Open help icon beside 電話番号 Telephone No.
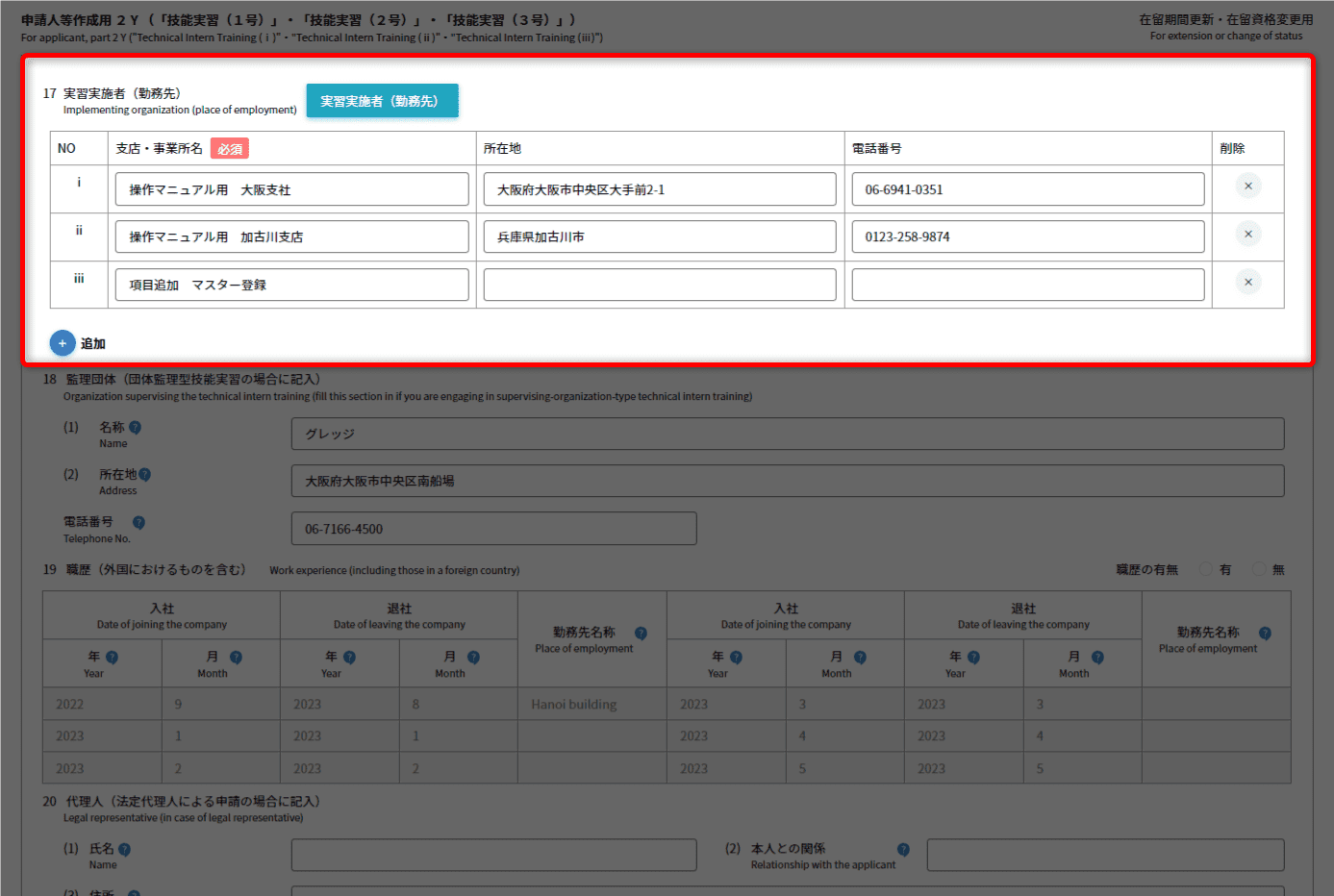The image size is (1334, 896). [138, 523]
